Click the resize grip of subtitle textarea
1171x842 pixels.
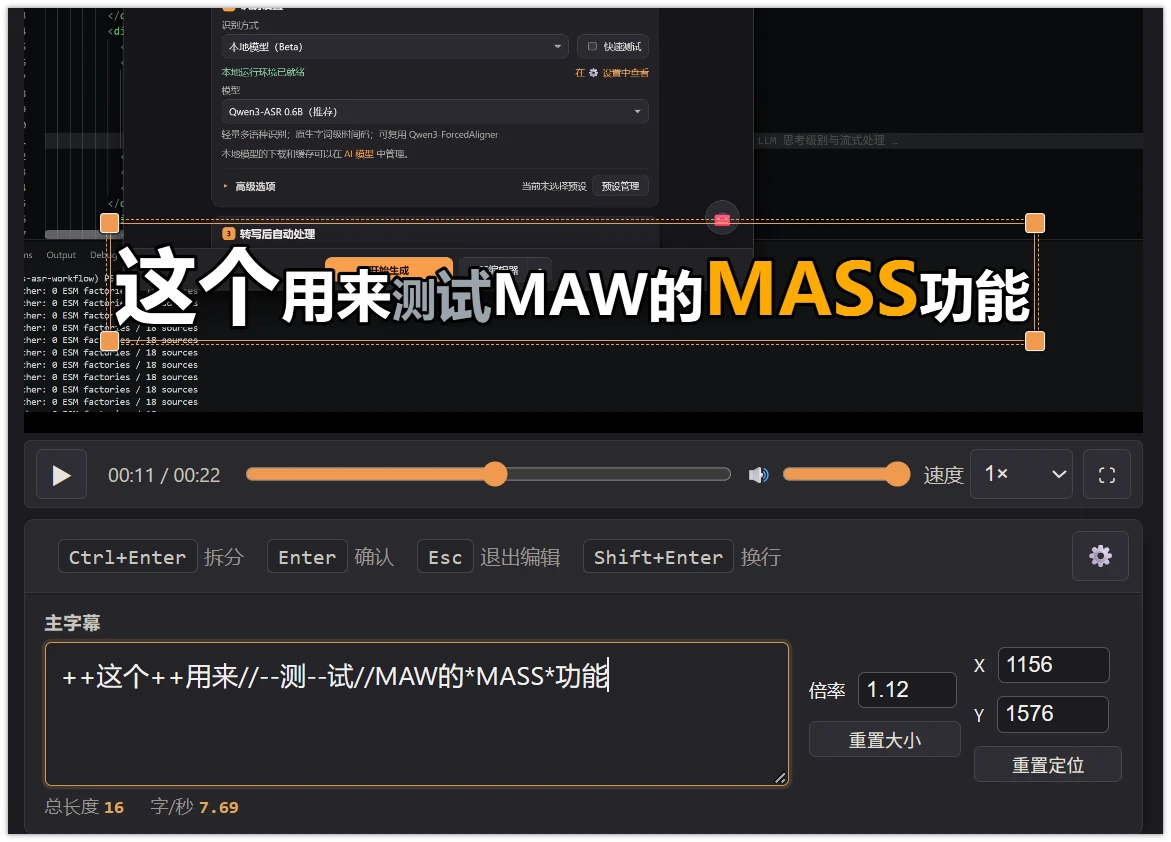tap(780, 778)
